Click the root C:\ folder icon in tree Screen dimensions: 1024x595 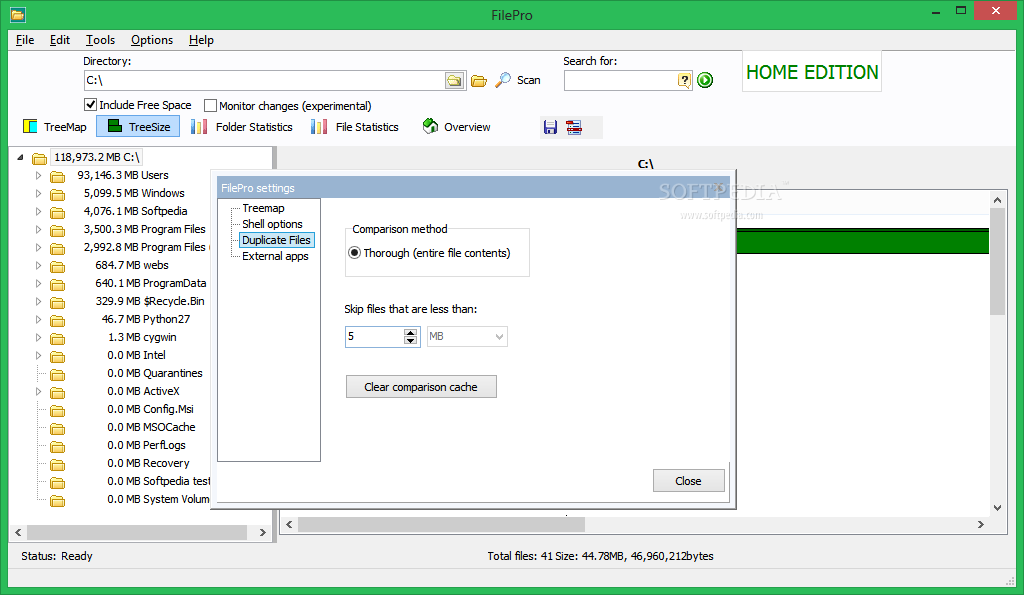[x=39, y=158]
